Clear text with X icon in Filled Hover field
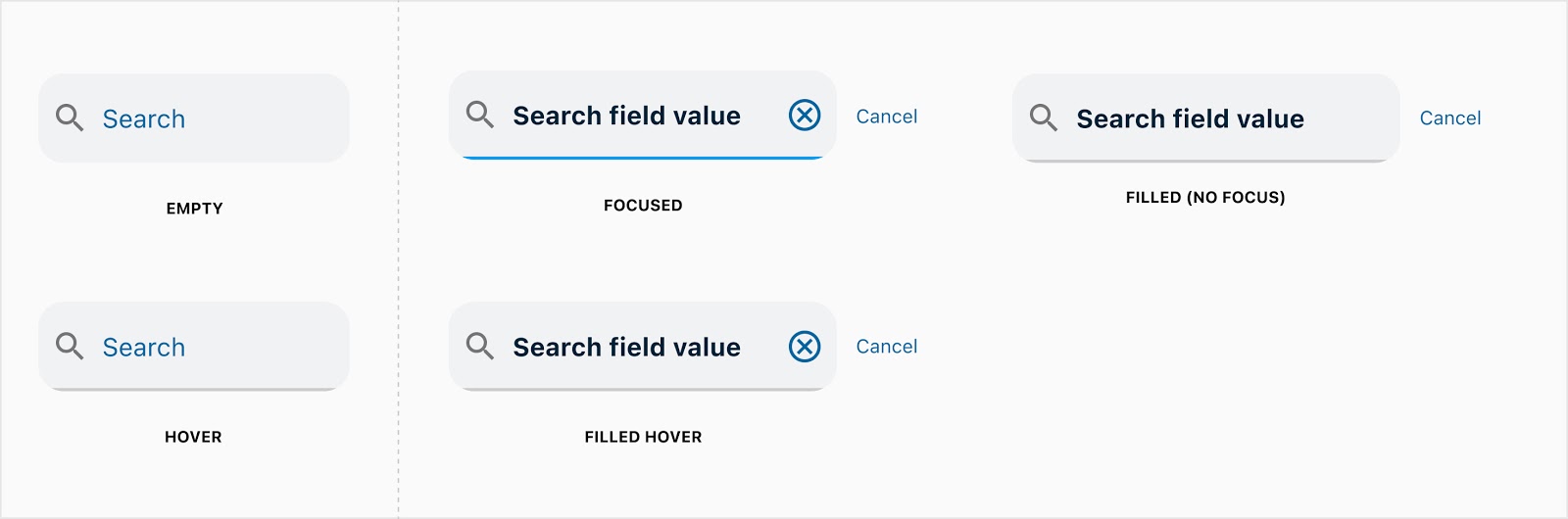Image resolution: width=1568 pixels, height=519 pixels. (805, 346)
